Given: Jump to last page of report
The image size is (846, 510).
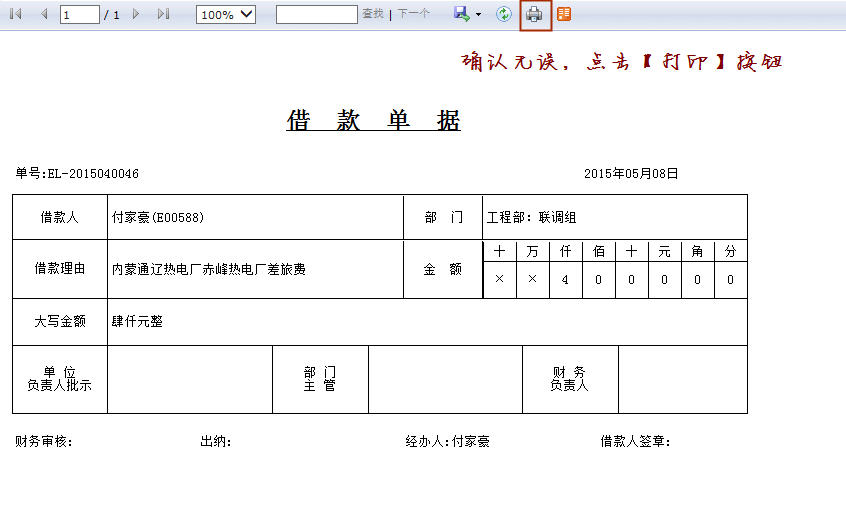Looking at the screenshot, I should (163, 14).
